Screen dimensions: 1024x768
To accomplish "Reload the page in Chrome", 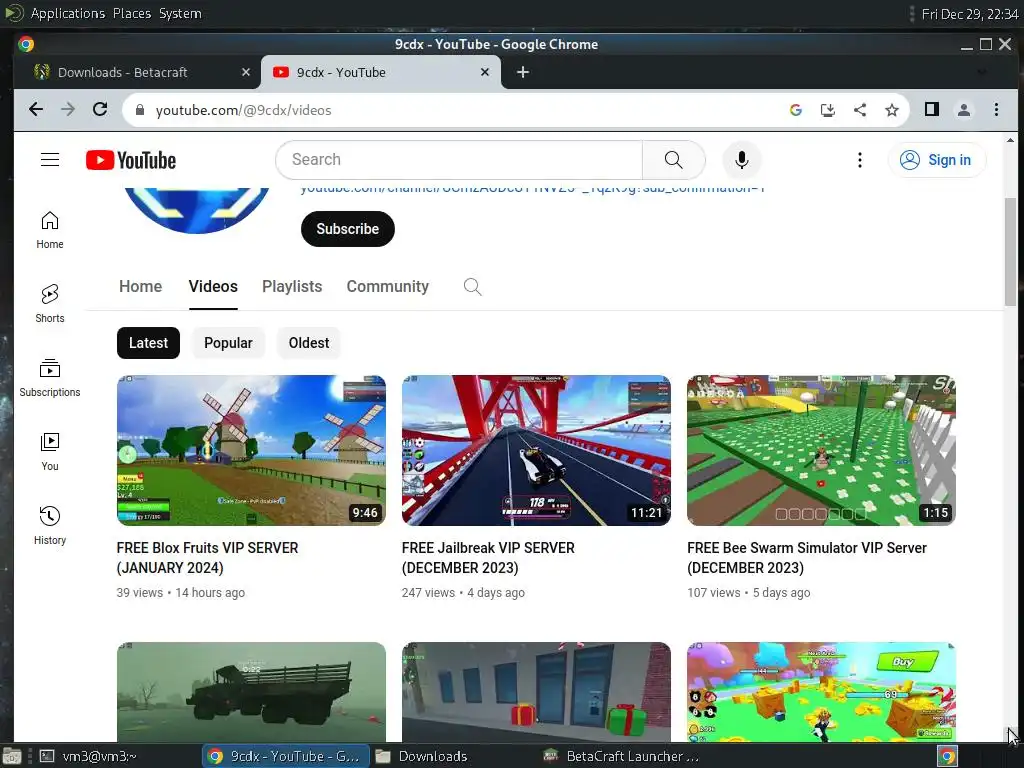I will [100, 110].
